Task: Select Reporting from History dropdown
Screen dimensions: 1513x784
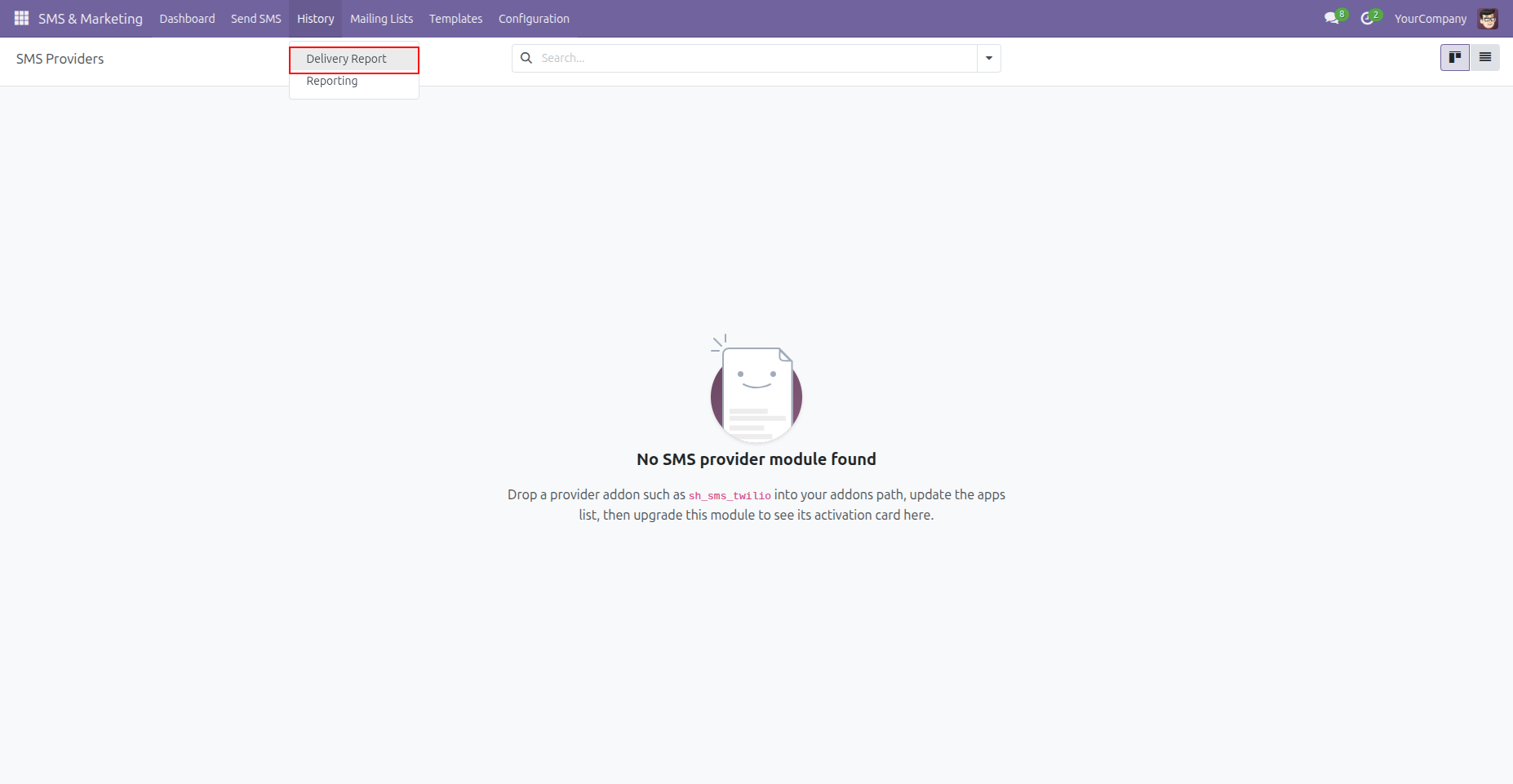Action: (x=354, y=81)
